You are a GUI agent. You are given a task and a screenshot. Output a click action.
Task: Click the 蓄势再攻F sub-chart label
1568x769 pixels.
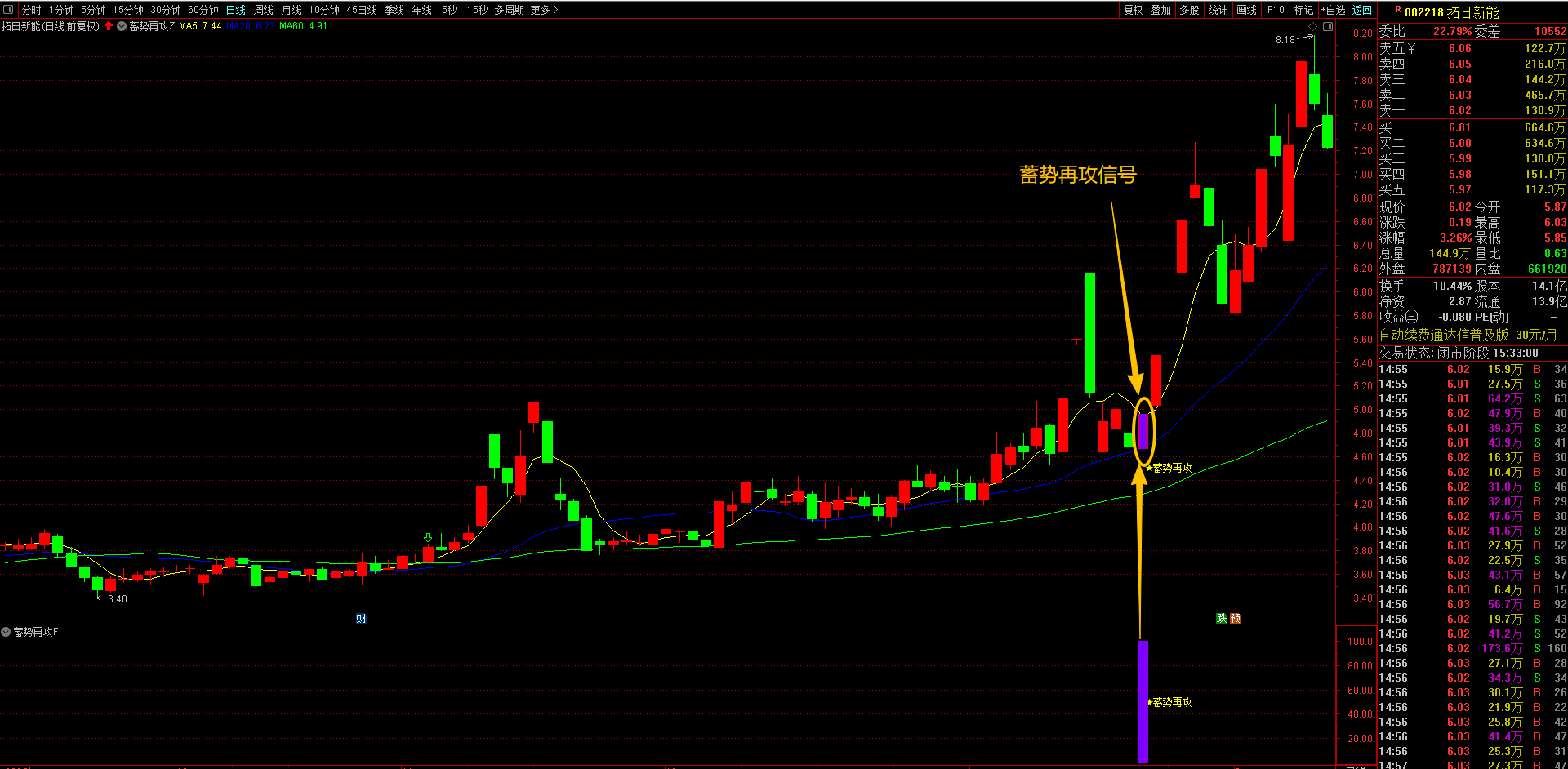tap(35, 632)
